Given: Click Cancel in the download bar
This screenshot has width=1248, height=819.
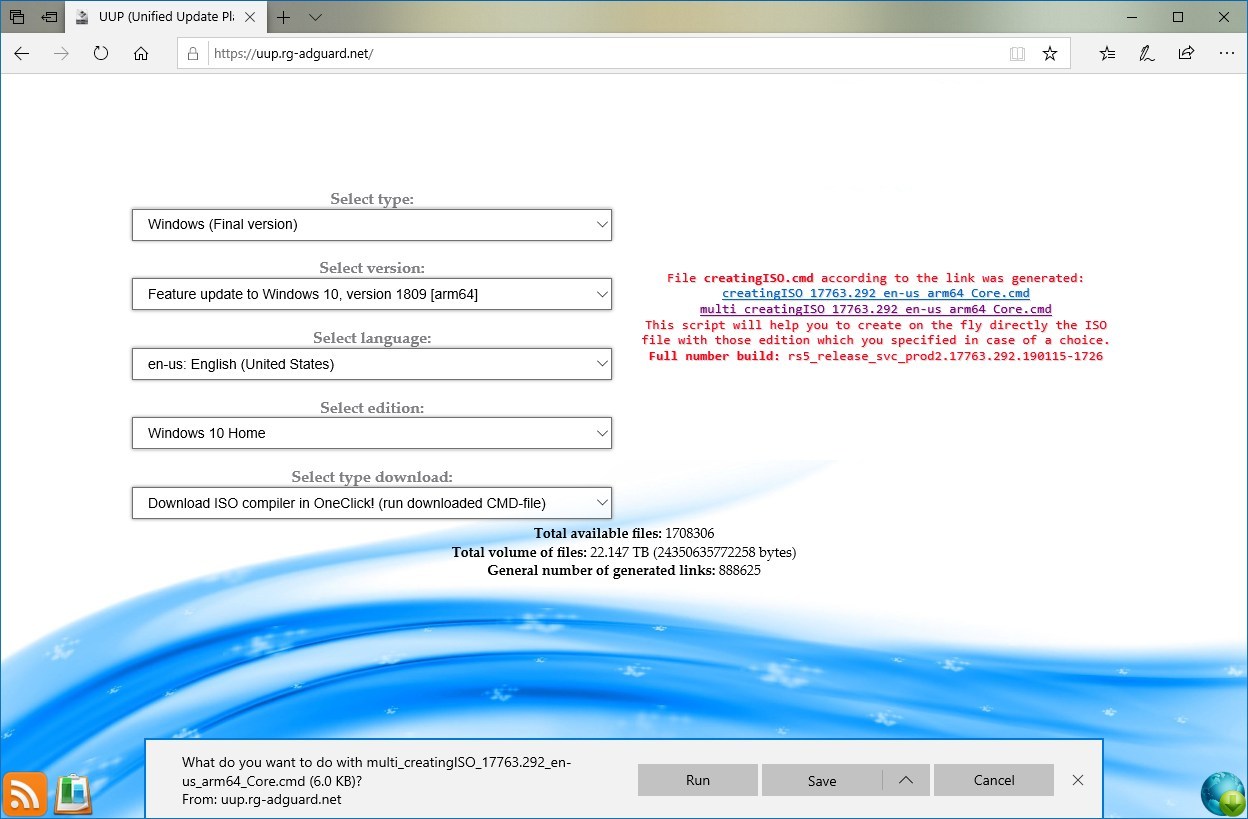Looking at the screenshot, I should click(994, 780).
